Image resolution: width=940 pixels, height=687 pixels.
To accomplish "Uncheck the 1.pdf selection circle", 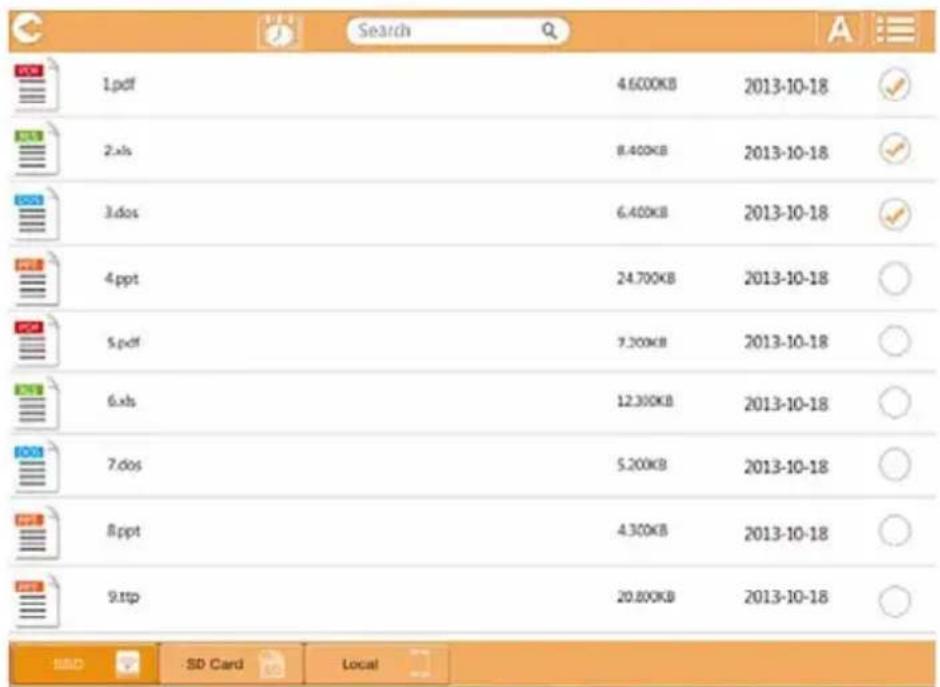I will [x=894, y=85].
